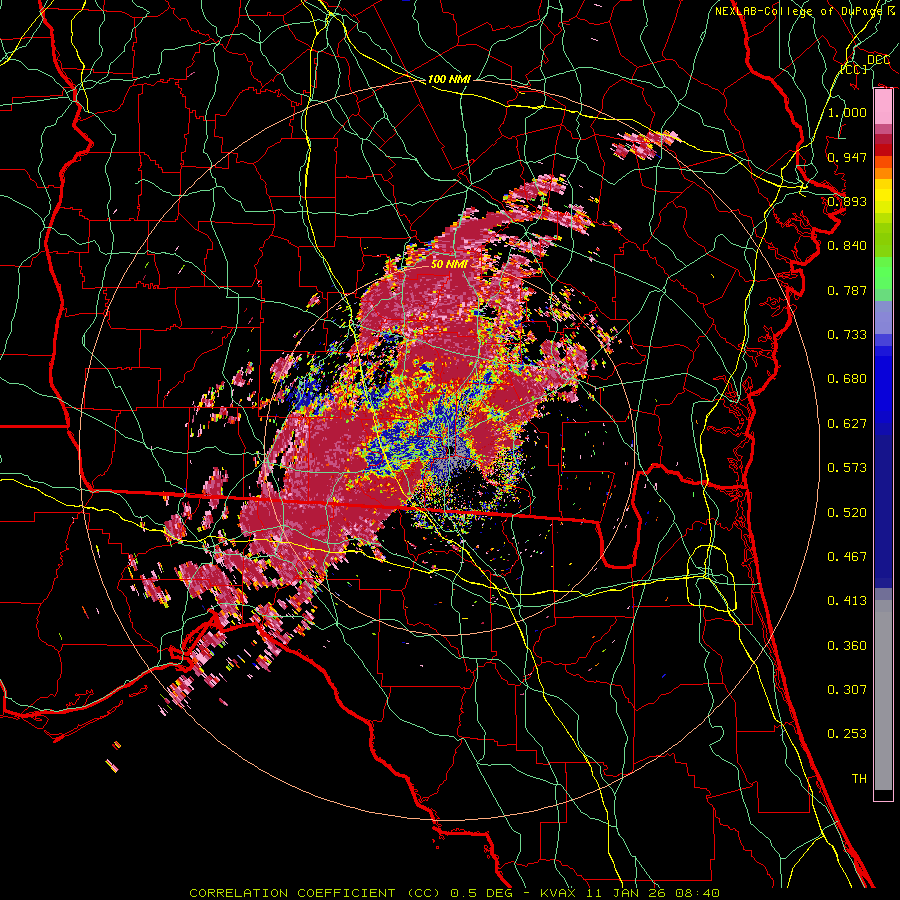Click CORRELATION COEFFICIENT (CC) in the bottom caption
The width and height of the screenshot is (900, 900).
coord(315,893)
